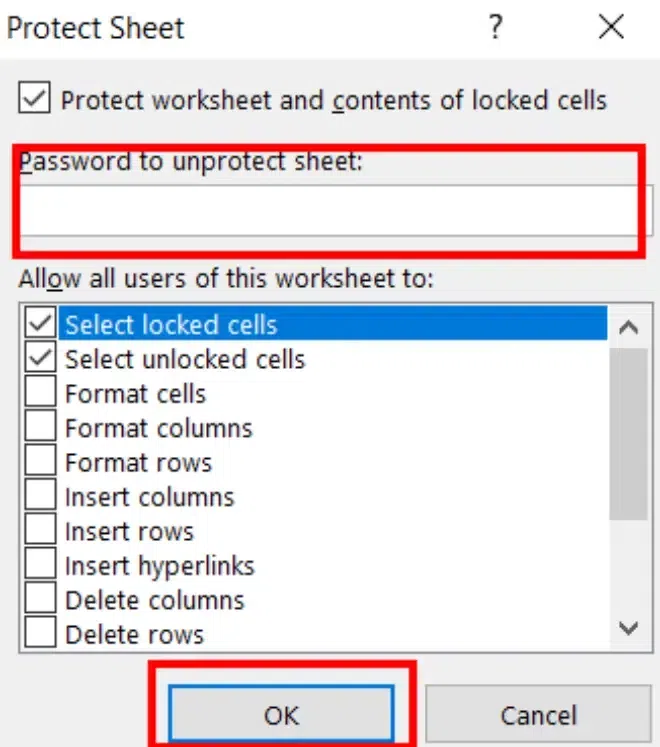Close the Protect Sheet dialog

coord(611,27)
